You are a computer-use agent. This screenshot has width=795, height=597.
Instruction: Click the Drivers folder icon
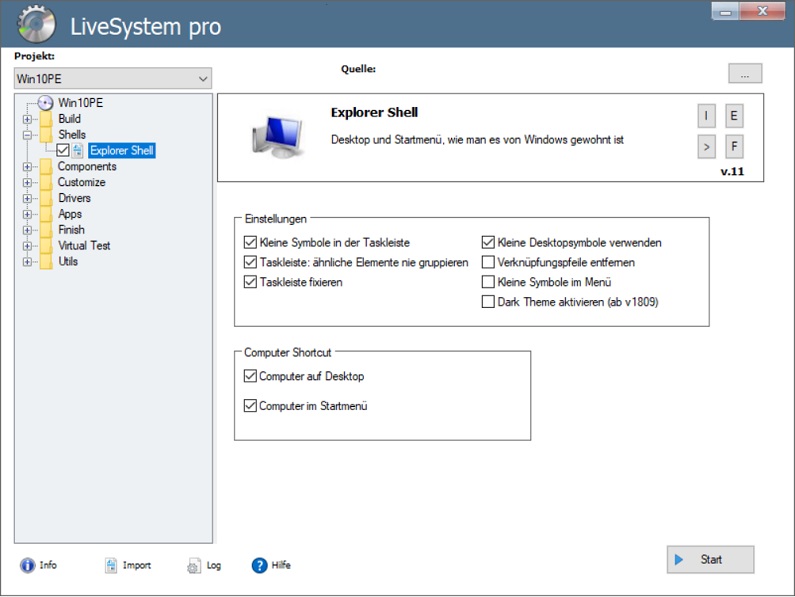coord(46,198)
